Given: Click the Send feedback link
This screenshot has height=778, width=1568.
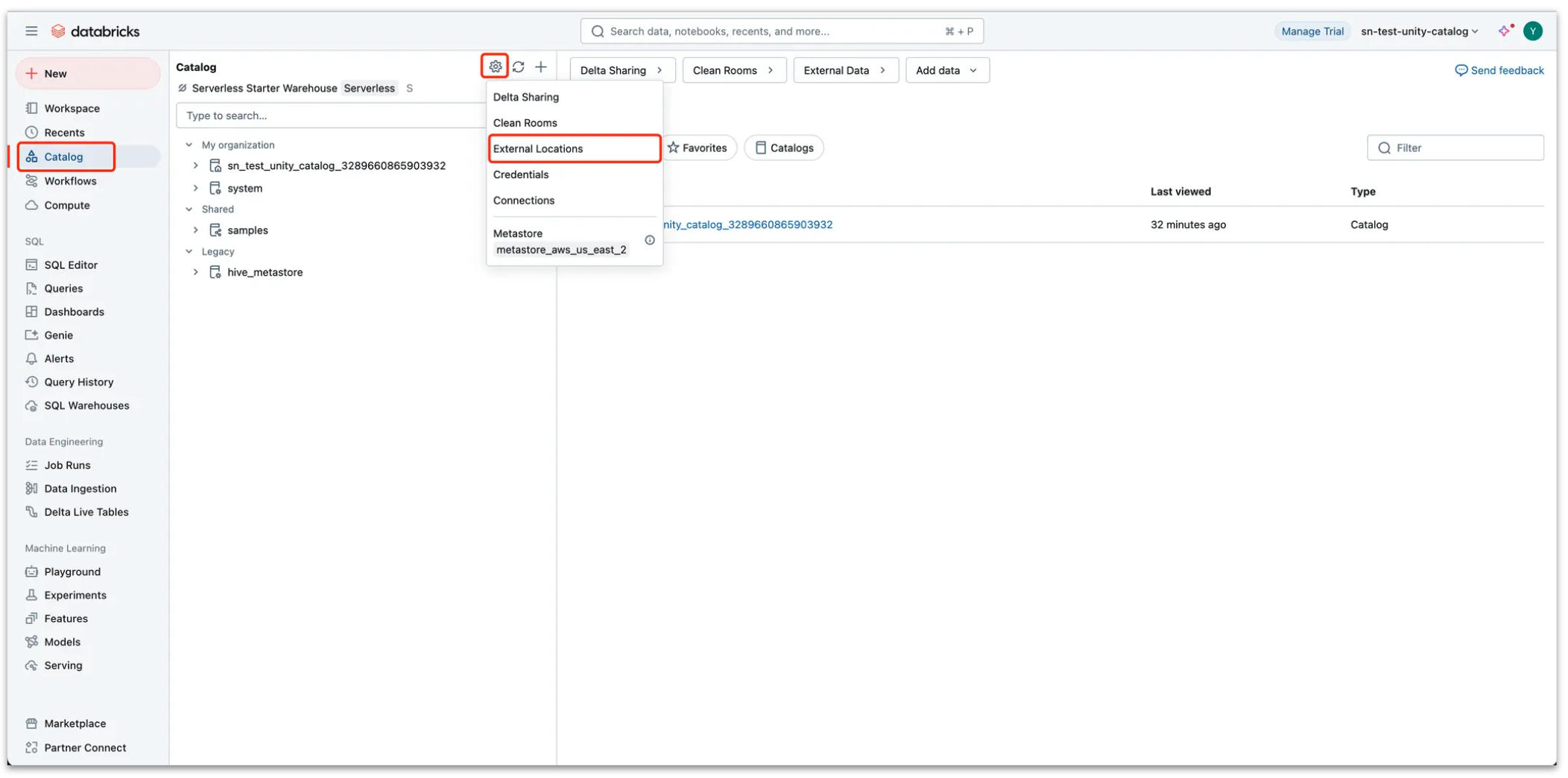Looking at the screenshot, I should click(x=1499, y=69).
